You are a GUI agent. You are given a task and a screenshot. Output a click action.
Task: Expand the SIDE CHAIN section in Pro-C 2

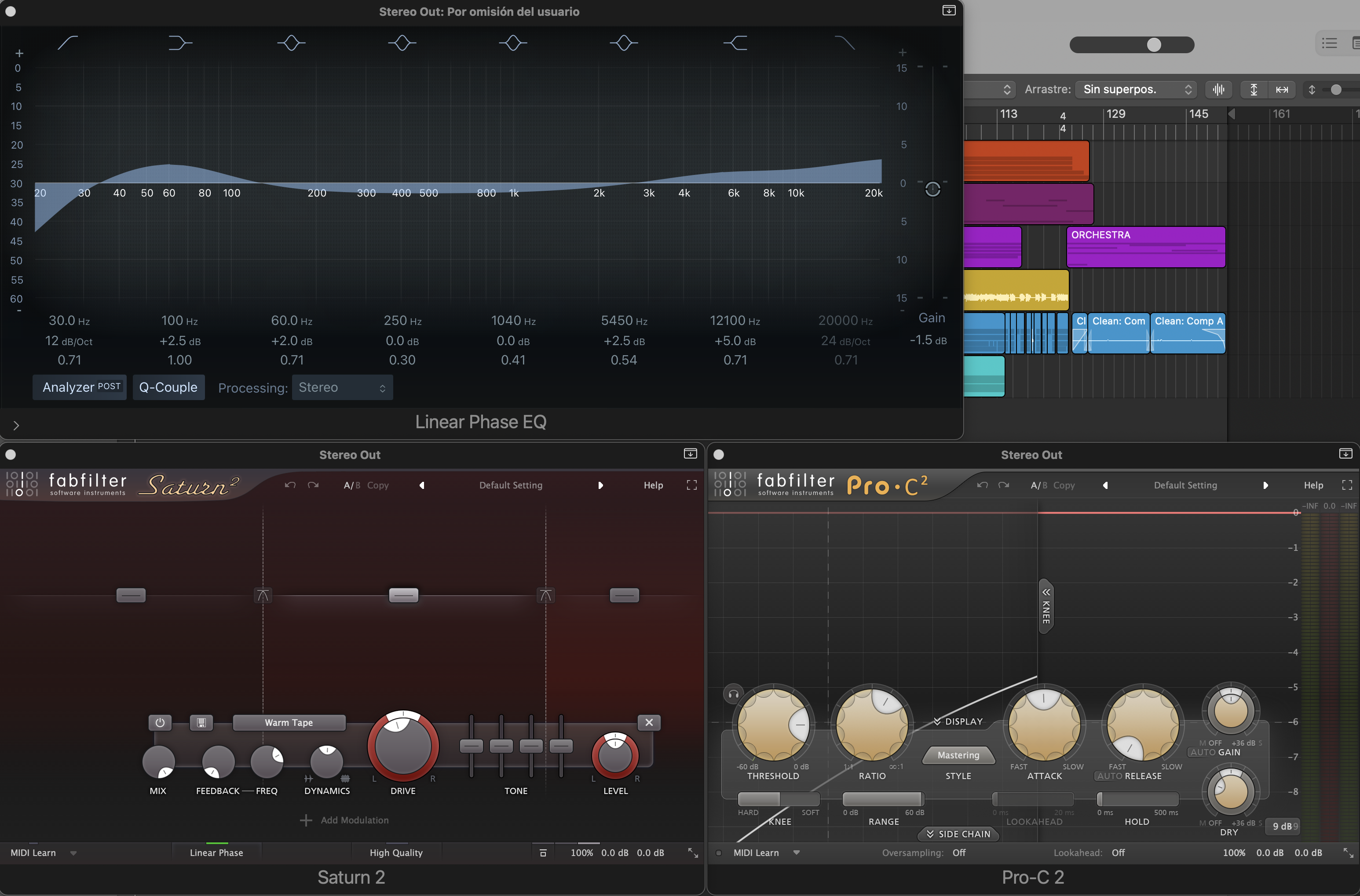coord(959,834)
